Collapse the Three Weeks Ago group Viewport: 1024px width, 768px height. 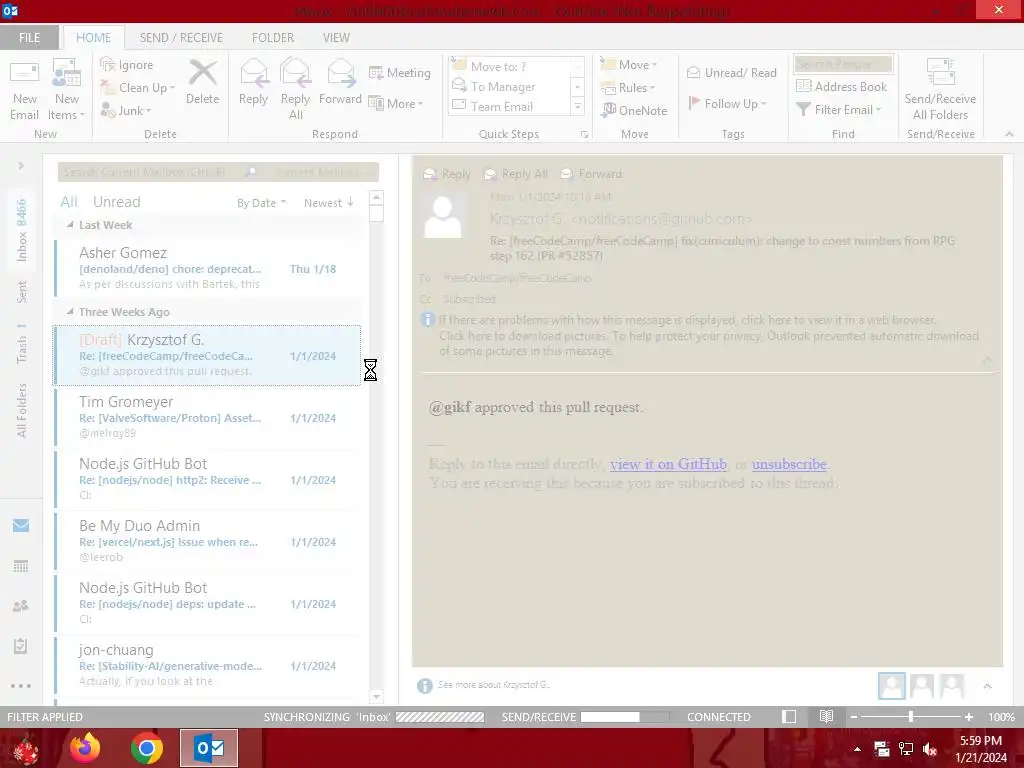point(70,312)
